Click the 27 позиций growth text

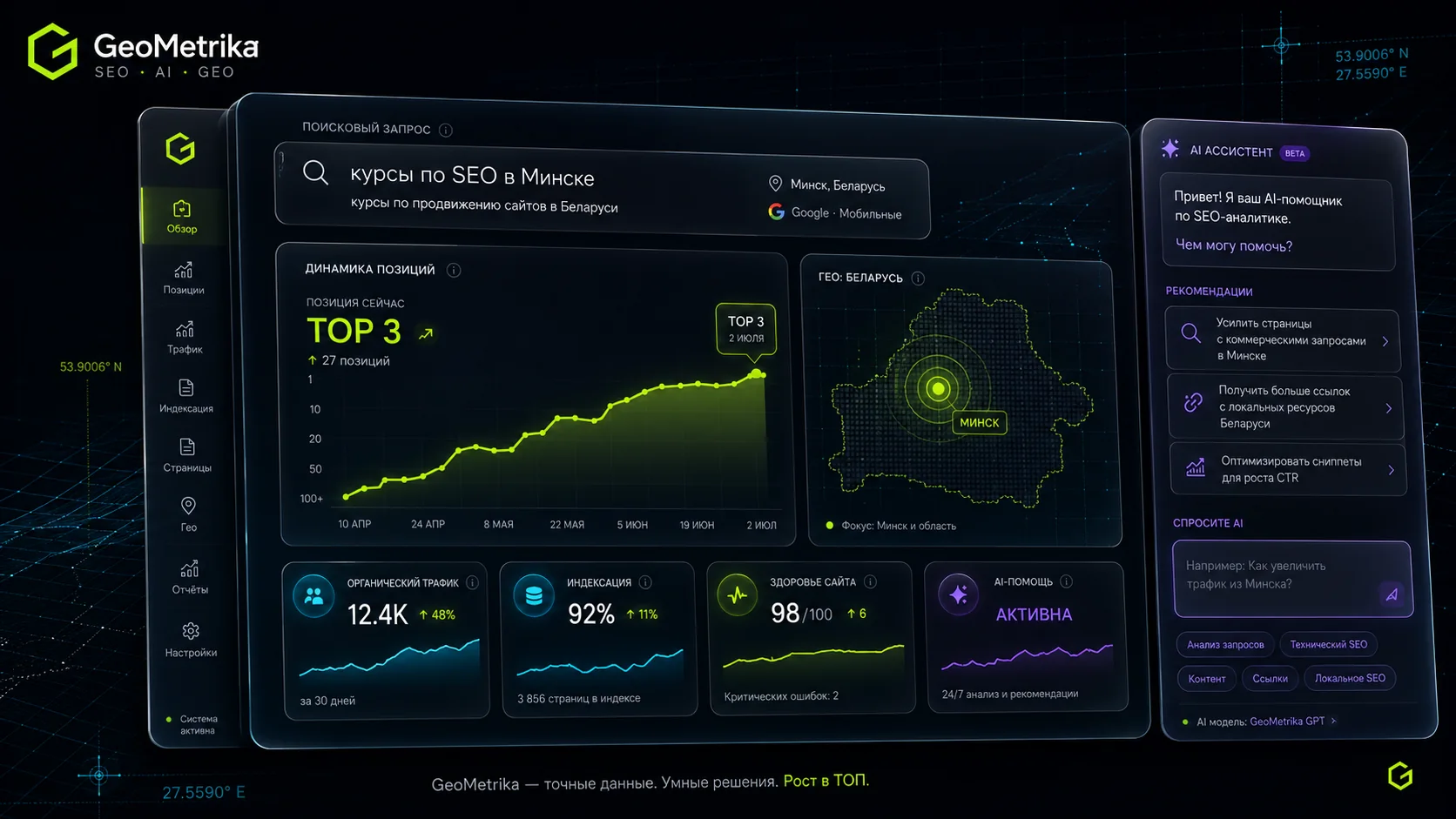point(348,360)
